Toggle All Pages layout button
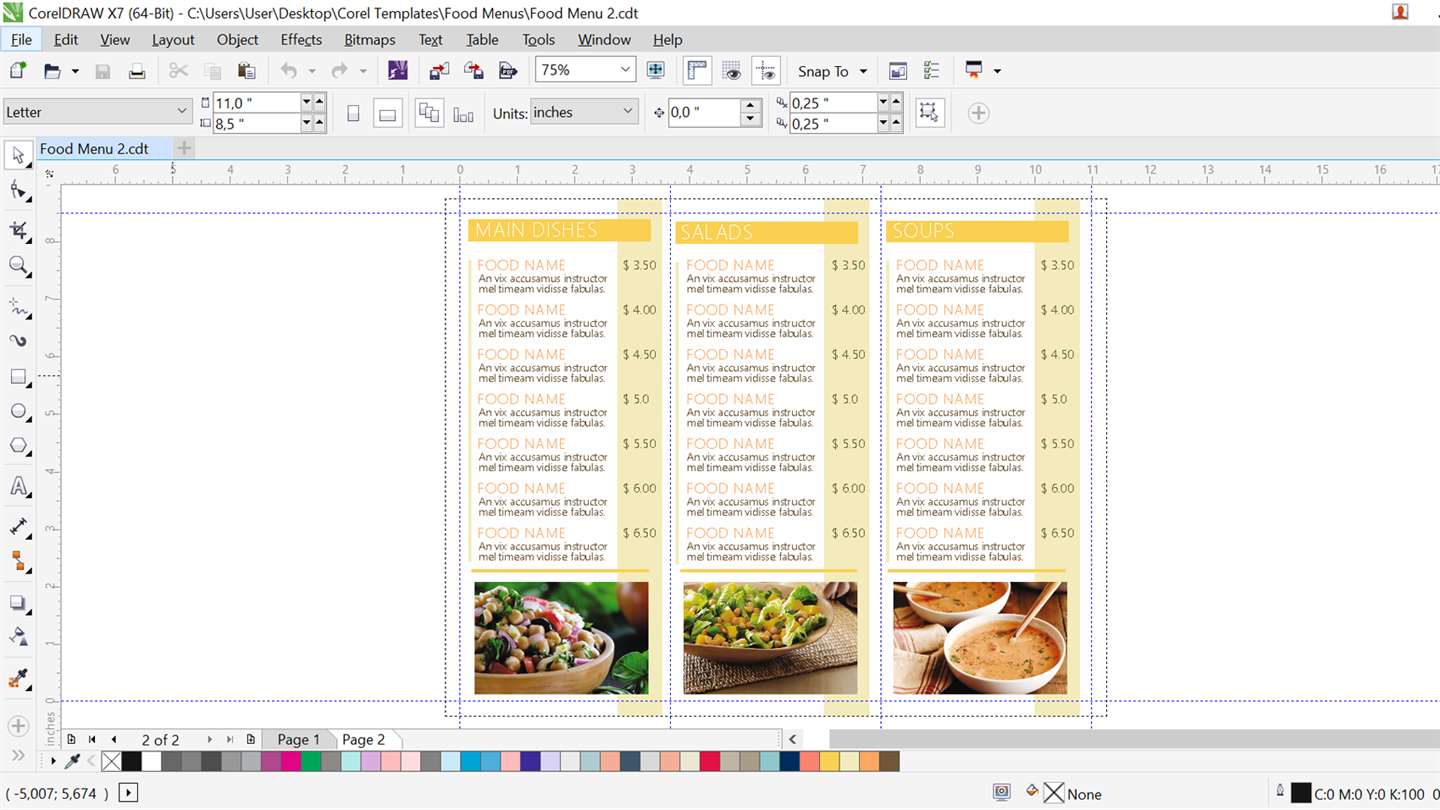Viewport: 1440px width, 810px height. 429,113
